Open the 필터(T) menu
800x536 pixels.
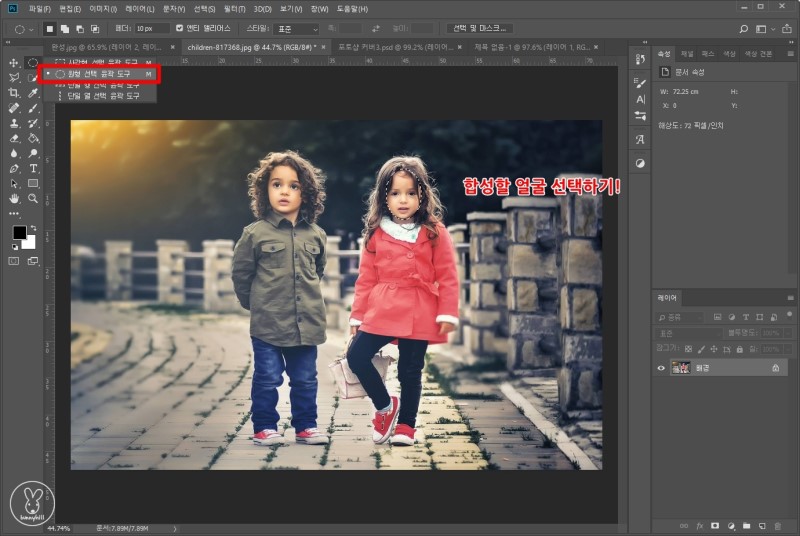[235, 8]
